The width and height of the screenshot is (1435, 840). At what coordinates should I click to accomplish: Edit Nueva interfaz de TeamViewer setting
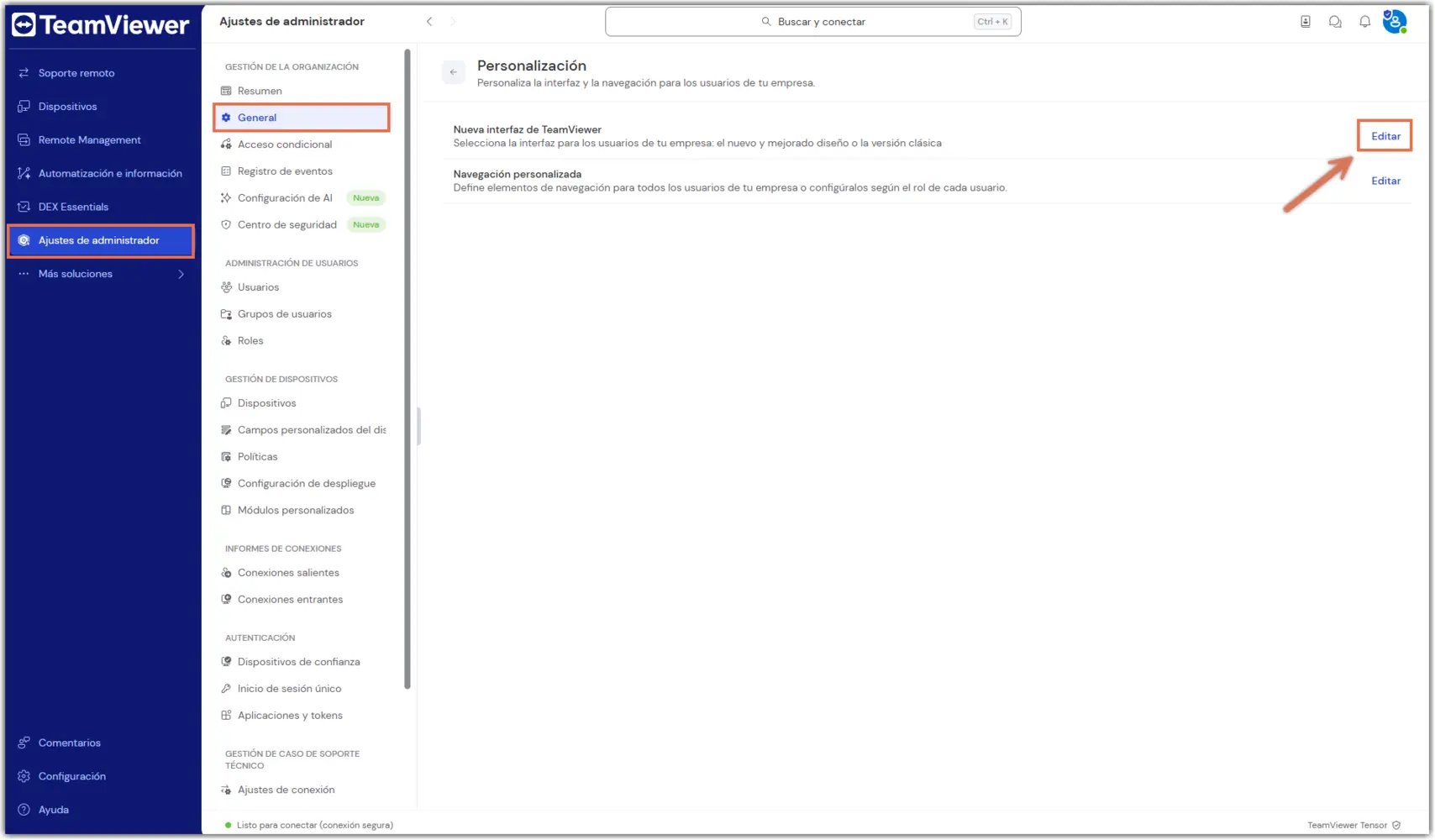coord(1385,136)
